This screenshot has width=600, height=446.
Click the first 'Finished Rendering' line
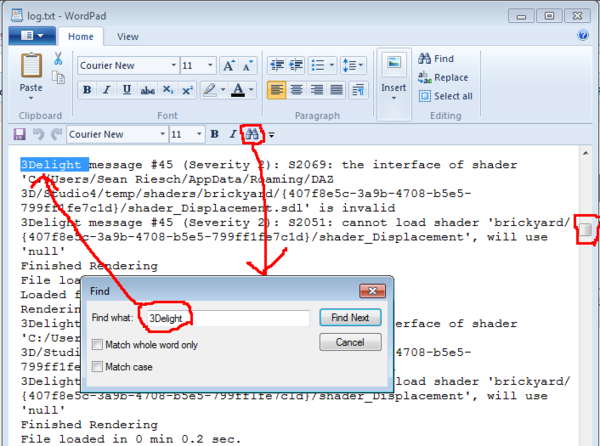(x=89, y=266)
